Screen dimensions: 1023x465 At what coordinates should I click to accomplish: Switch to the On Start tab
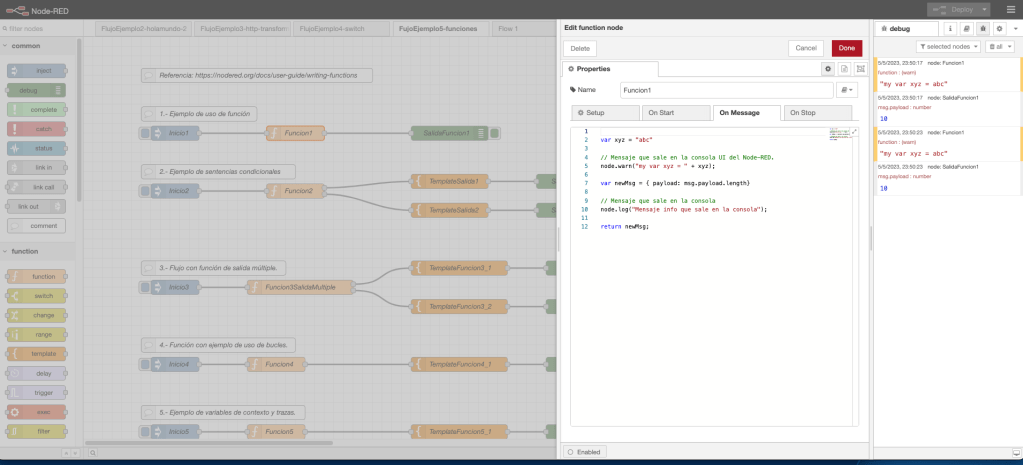[674, 113]
